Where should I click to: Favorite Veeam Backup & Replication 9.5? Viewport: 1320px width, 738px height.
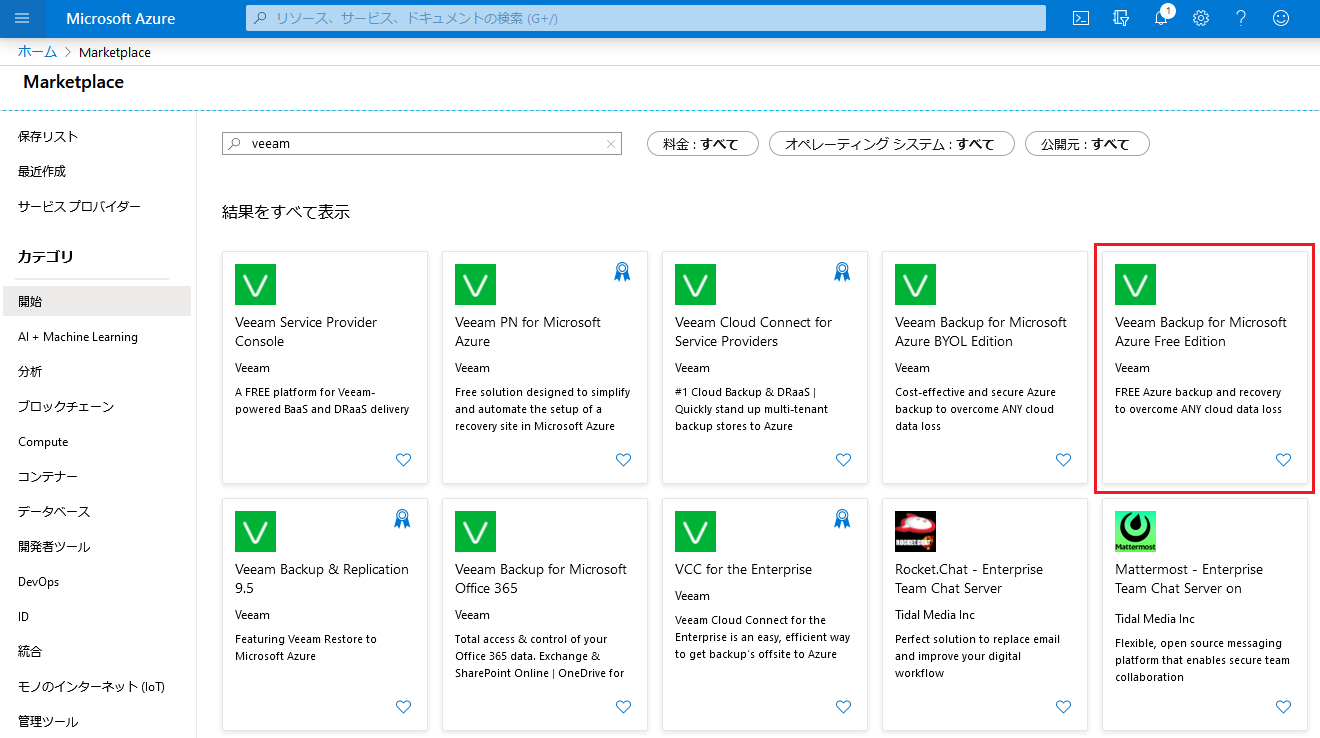(x=403, y=707)
